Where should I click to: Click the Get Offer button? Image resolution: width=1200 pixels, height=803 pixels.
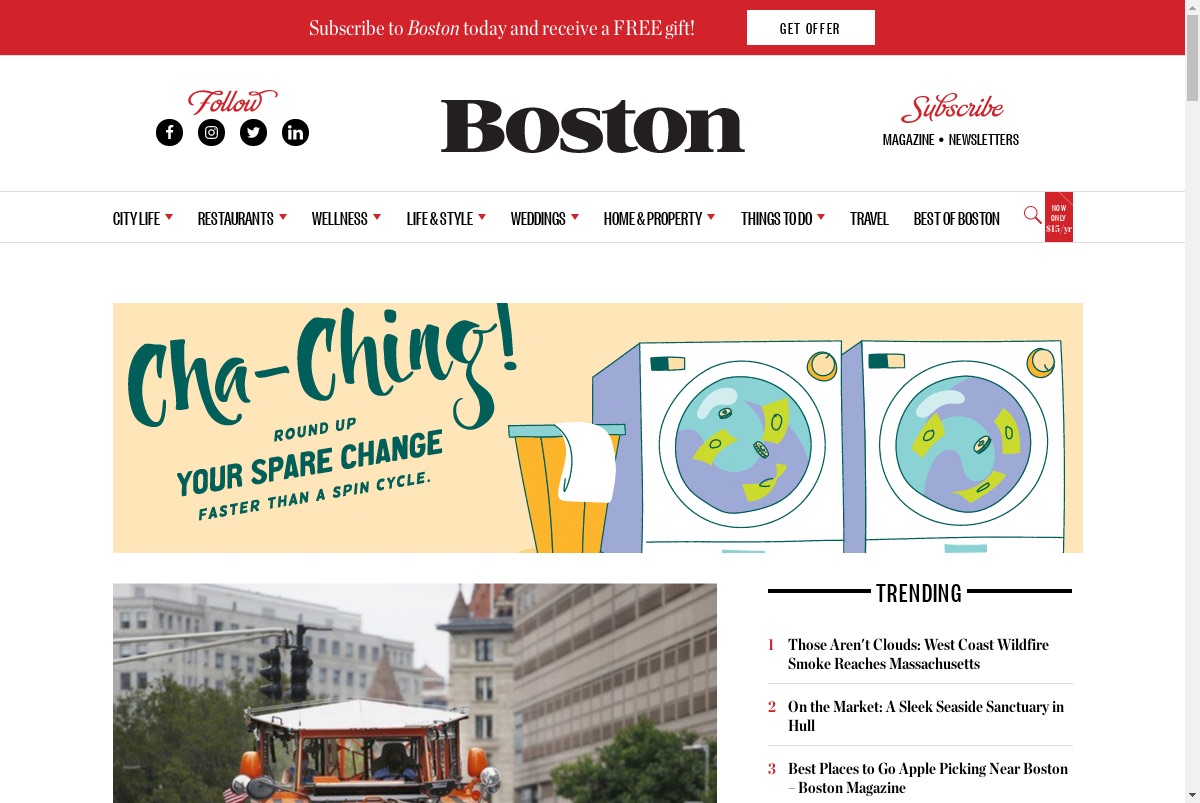coord(811,28)
